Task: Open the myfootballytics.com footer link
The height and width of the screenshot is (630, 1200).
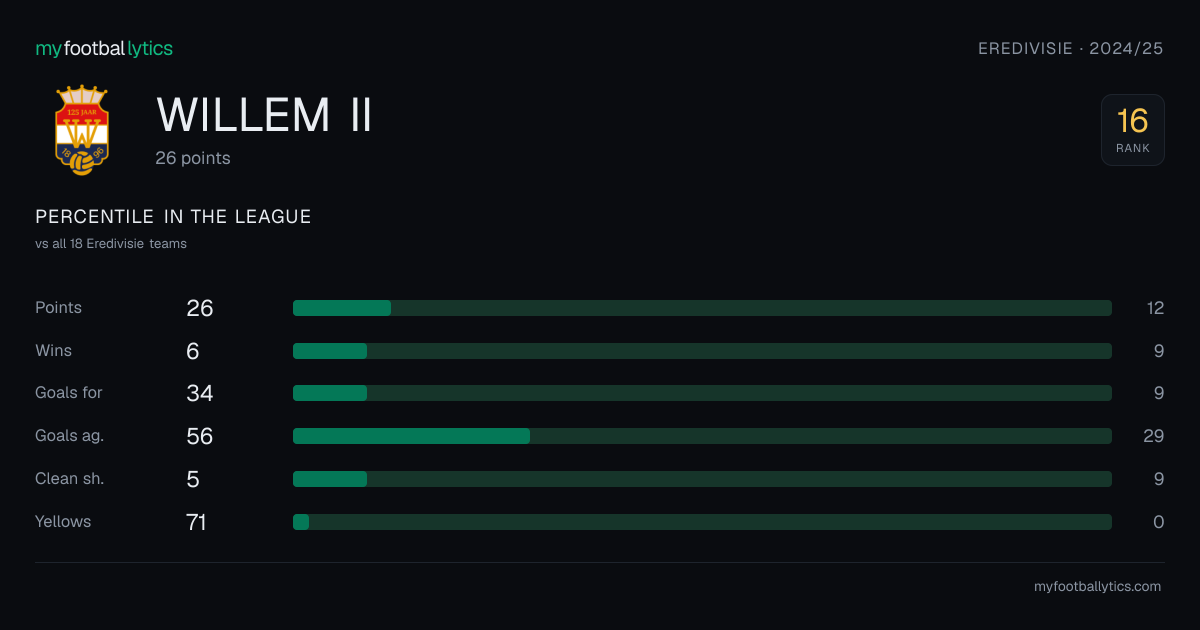Action: [1098, 587]
